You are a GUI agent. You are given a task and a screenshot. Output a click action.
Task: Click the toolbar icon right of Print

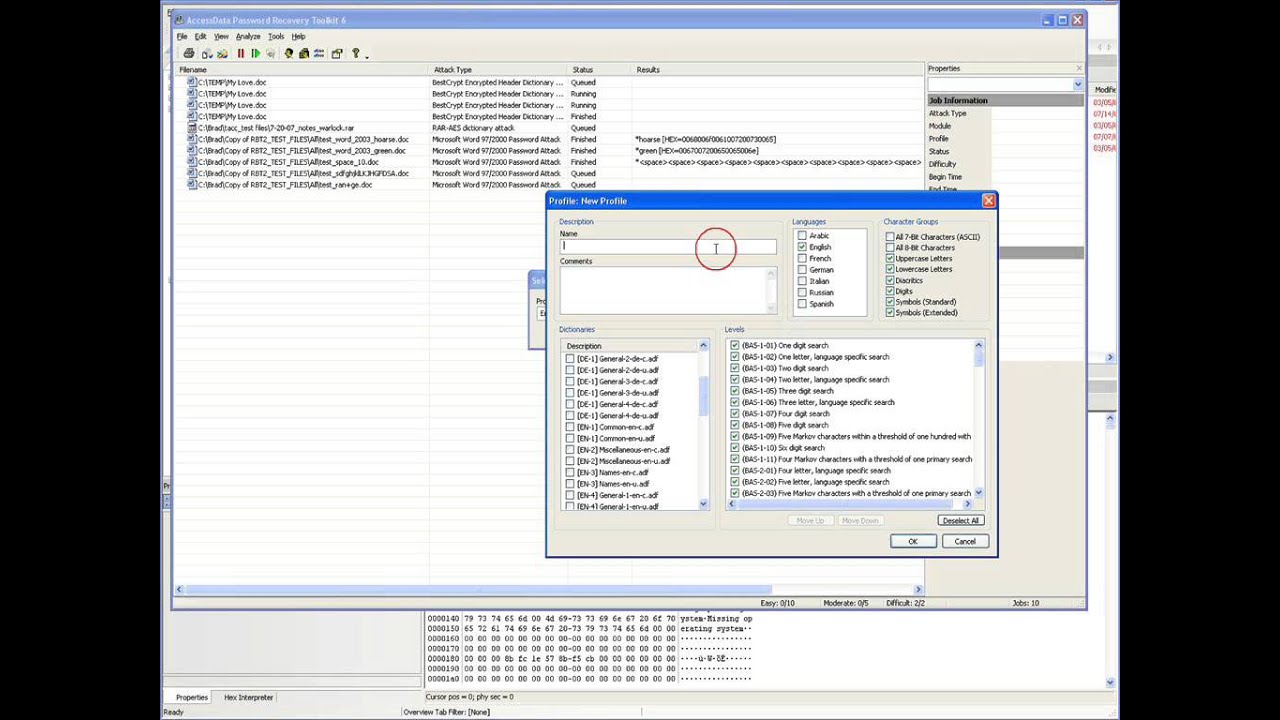tap(207, 53)
